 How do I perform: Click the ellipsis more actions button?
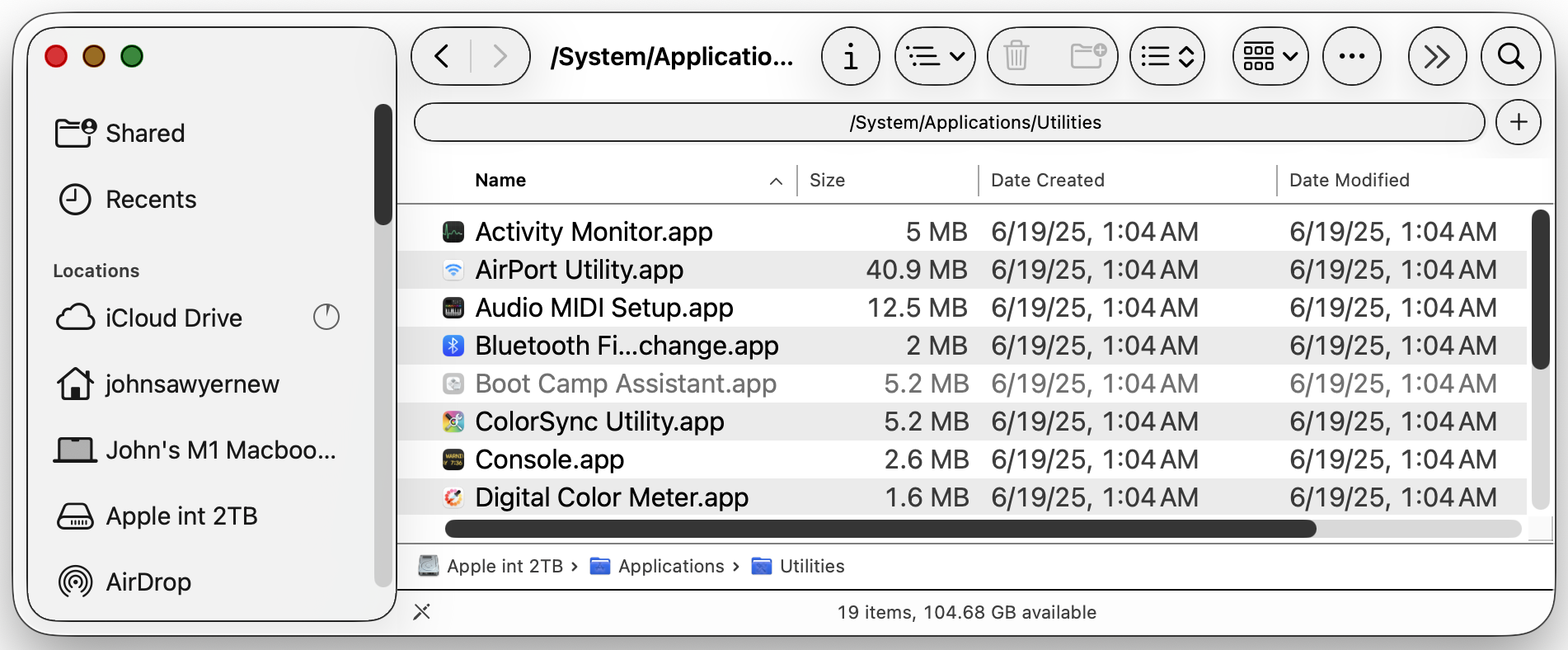click(1351, 57)
